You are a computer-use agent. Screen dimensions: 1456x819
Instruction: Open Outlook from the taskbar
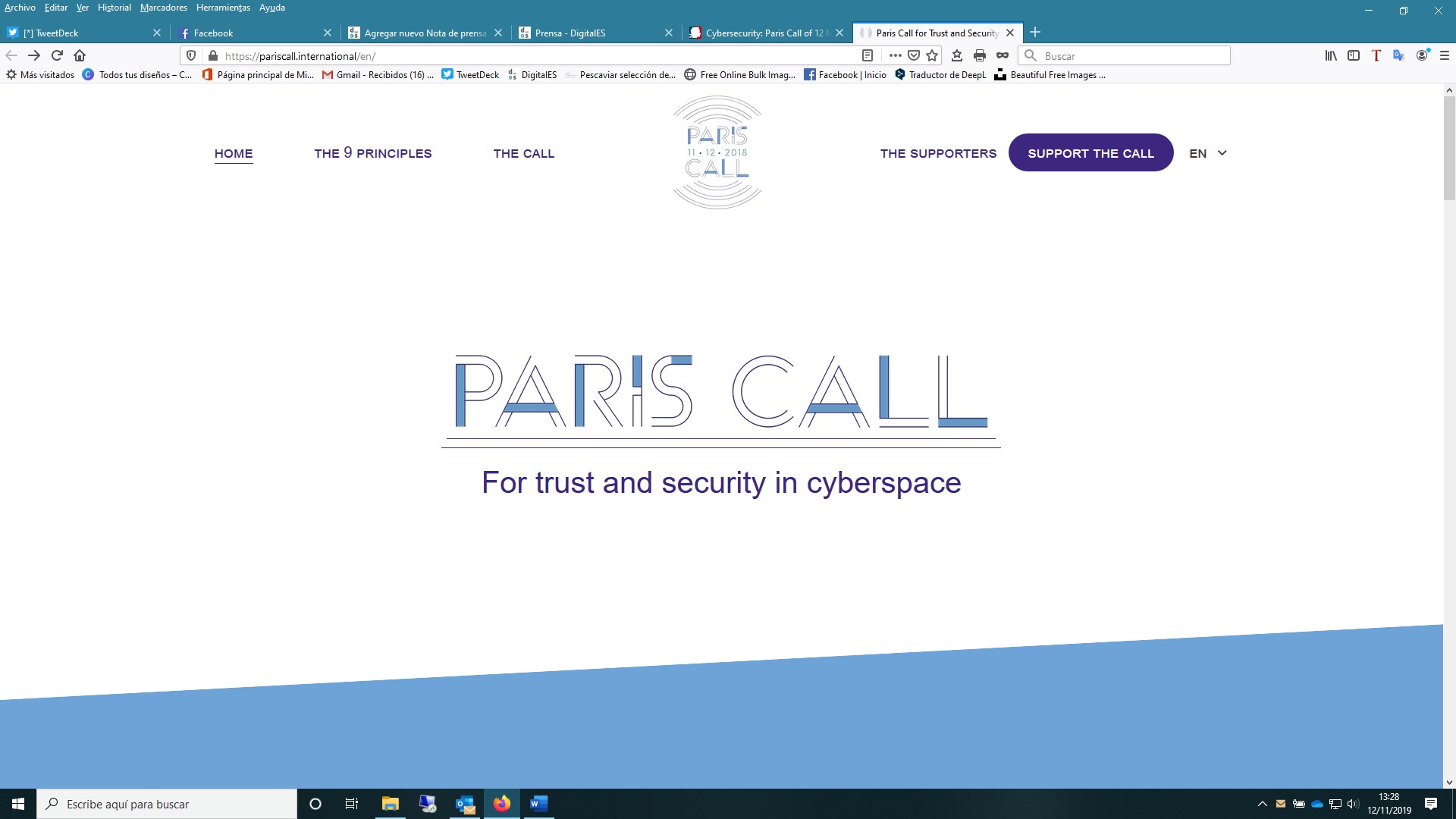coord(465,804)
